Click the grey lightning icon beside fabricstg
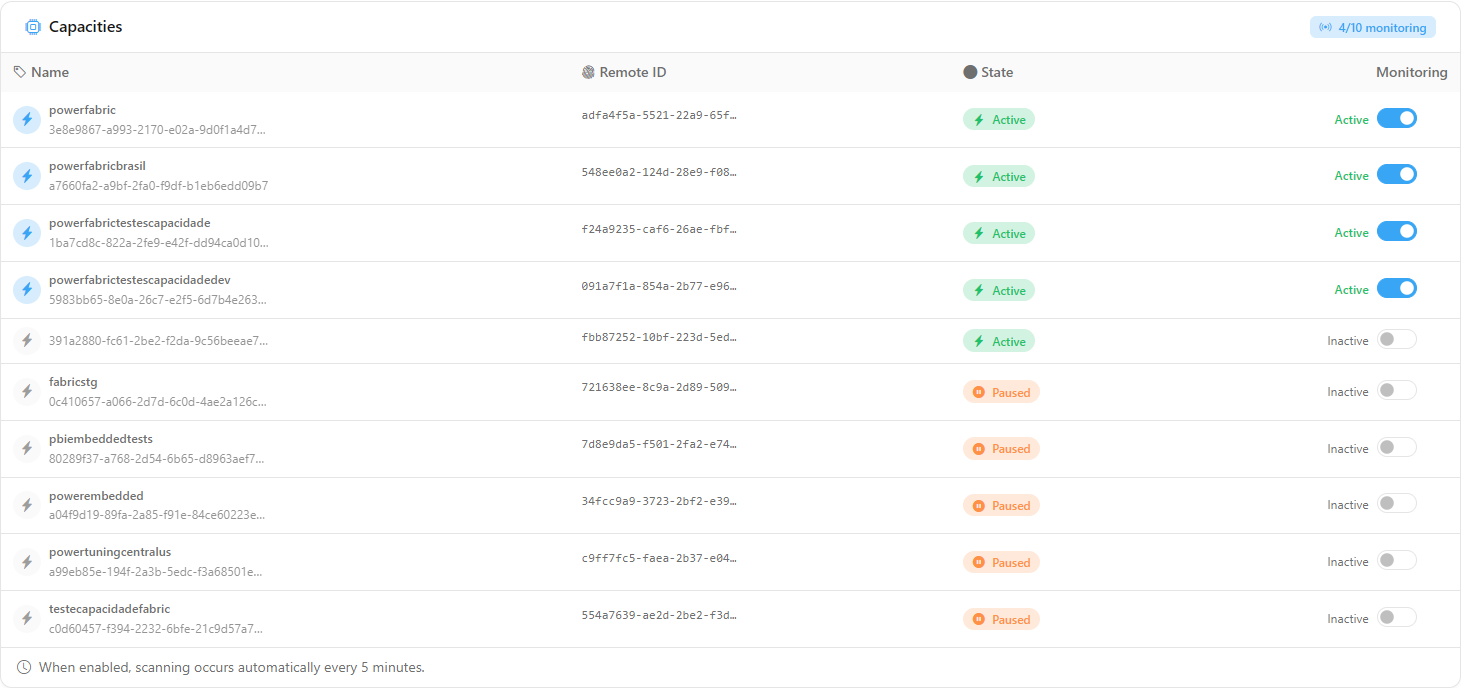Screen dimensions: 1461x688 [x=27, y=392]
